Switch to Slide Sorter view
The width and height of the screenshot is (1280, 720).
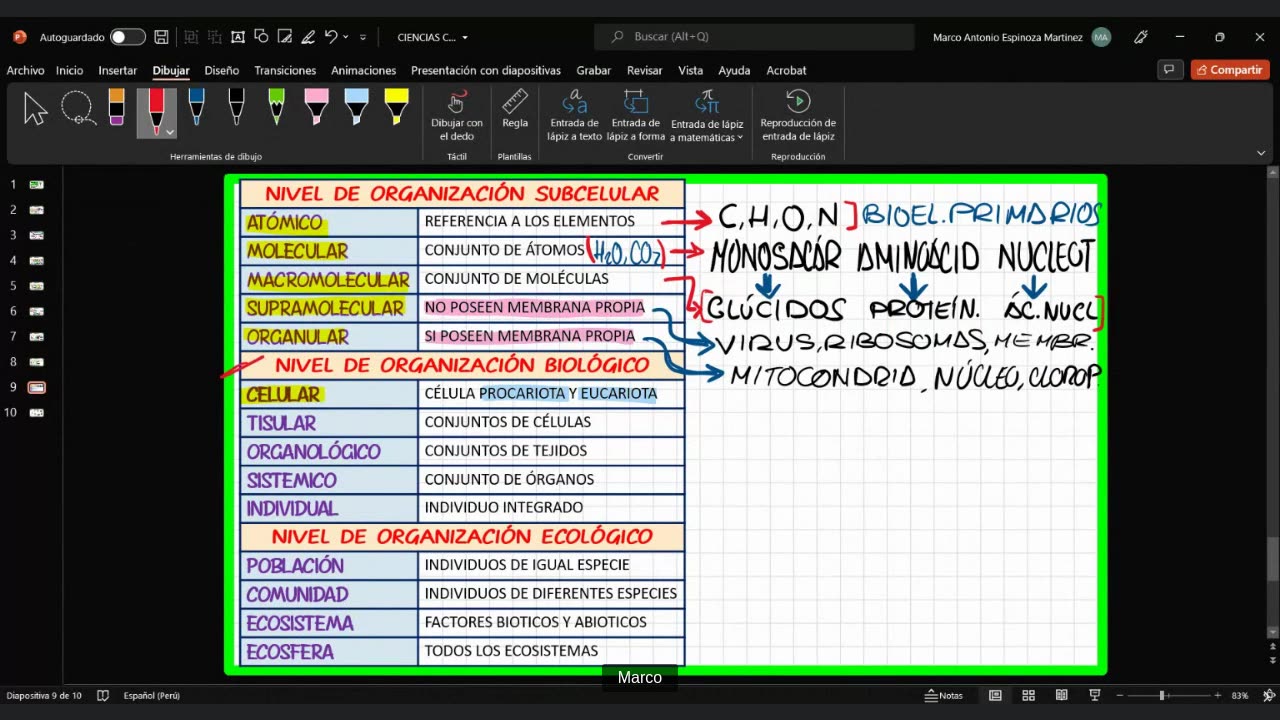pyautogui.click(x=1028, y=695)
